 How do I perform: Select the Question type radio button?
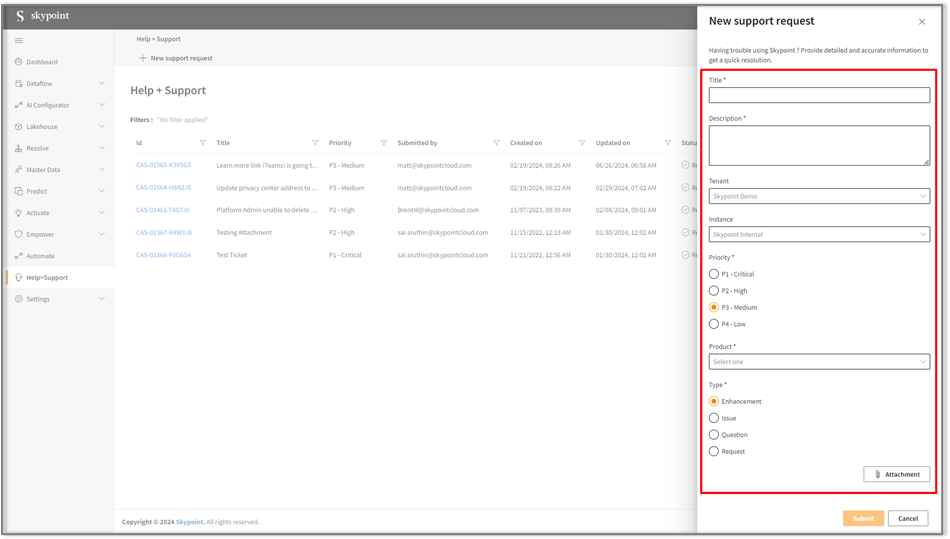click(714, 435)
